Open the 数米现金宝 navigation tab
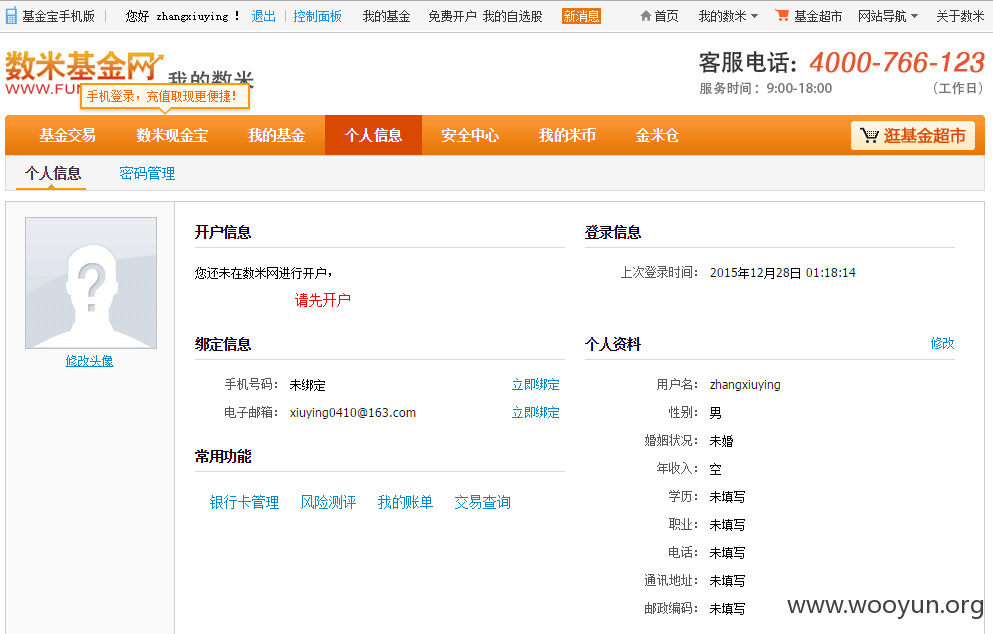 (x=172, y=135)
